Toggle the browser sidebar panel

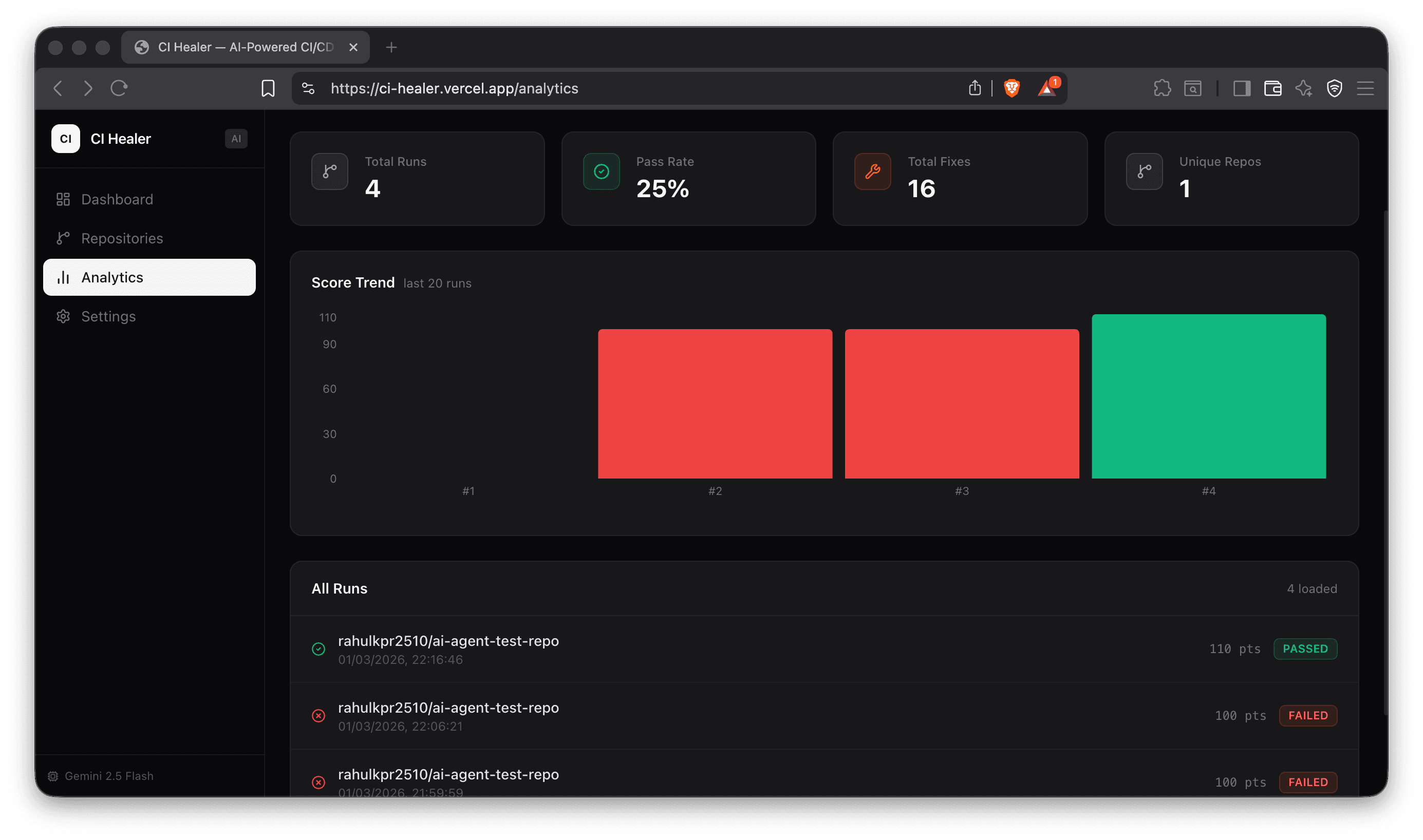(1242, 88)
